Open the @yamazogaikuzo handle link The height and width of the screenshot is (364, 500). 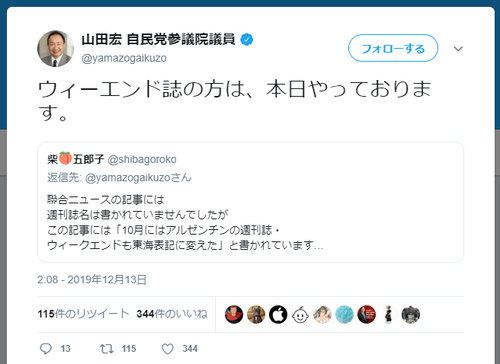coord(124,58)
